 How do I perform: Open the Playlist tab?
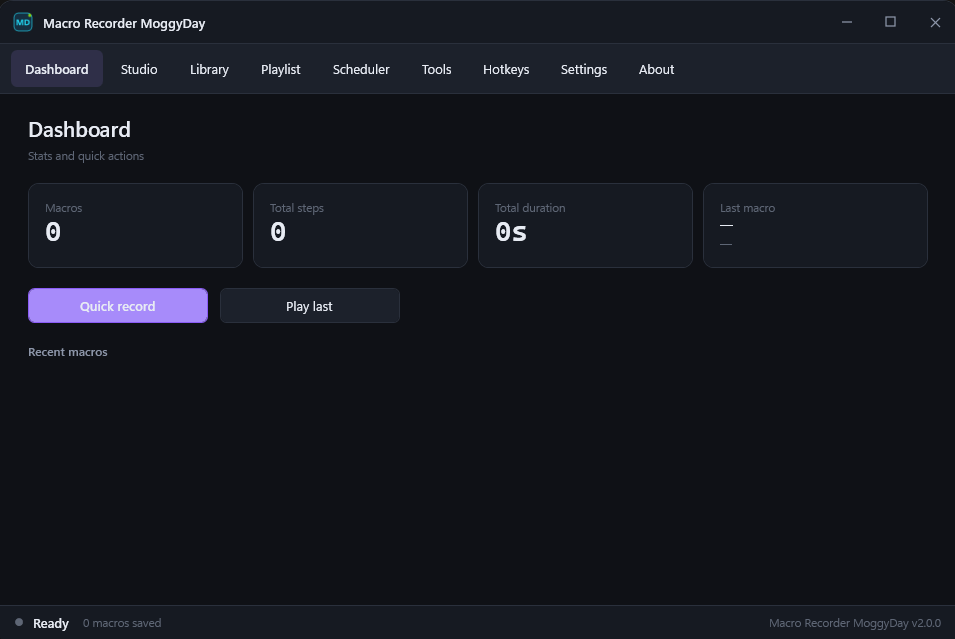[280, 69]
